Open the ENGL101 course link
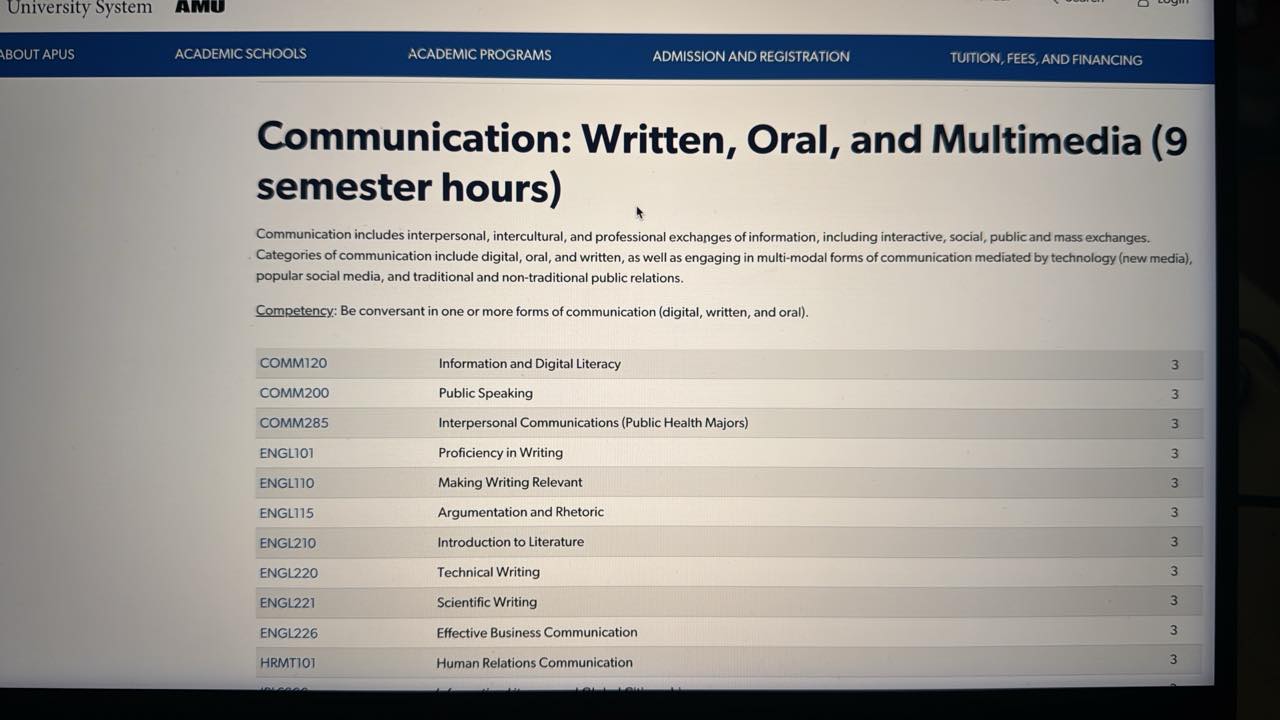The width and height of the screenshot is (1280, 720). pyautogui.click(x=286, y=453)
